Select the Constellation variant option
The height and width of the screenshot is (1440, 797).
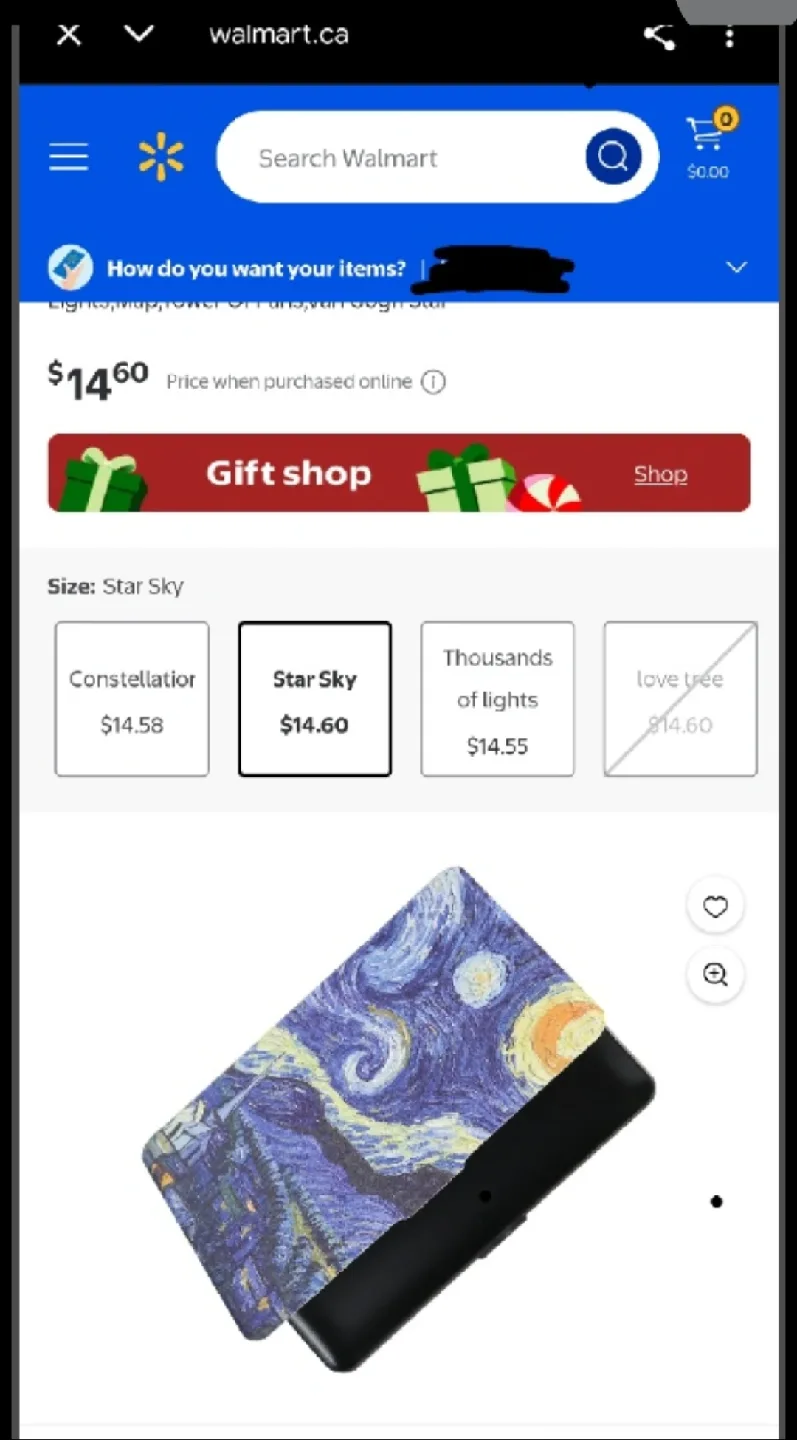(132, 699)
